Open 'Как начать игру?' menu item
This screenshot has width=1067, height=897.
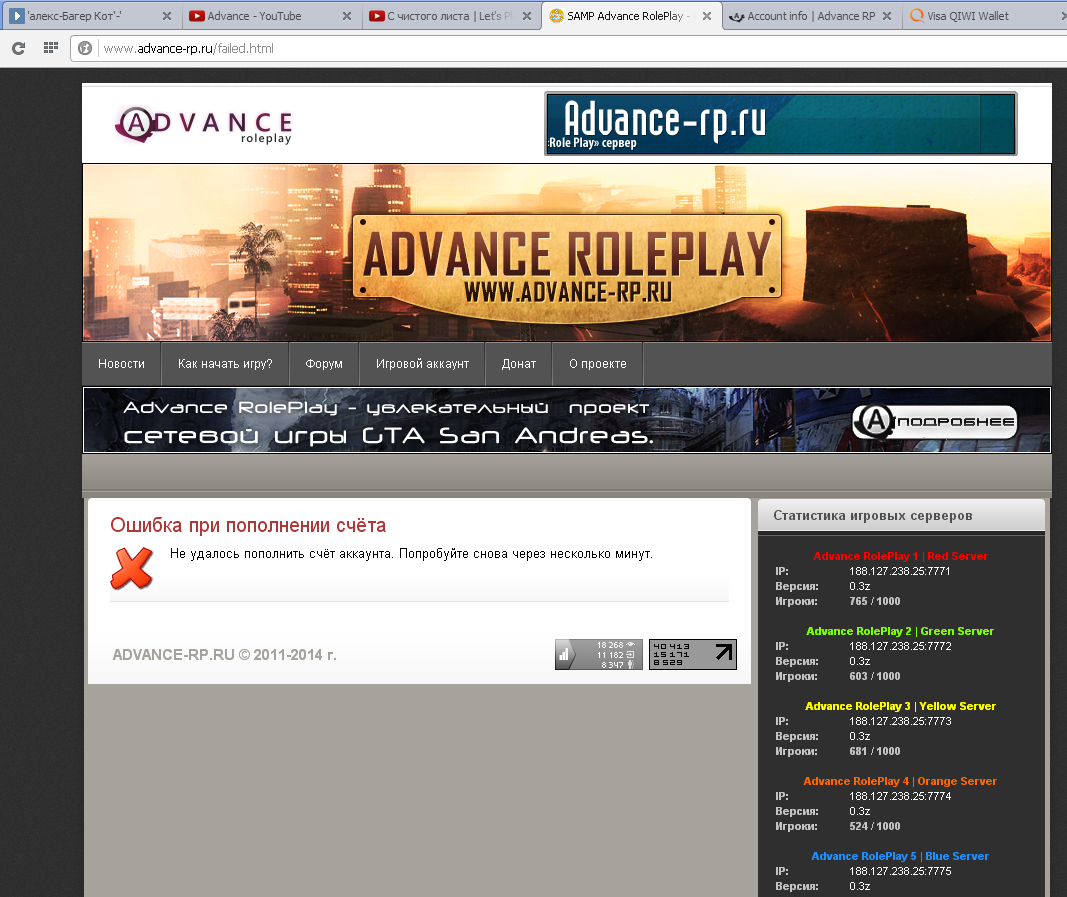225,364
